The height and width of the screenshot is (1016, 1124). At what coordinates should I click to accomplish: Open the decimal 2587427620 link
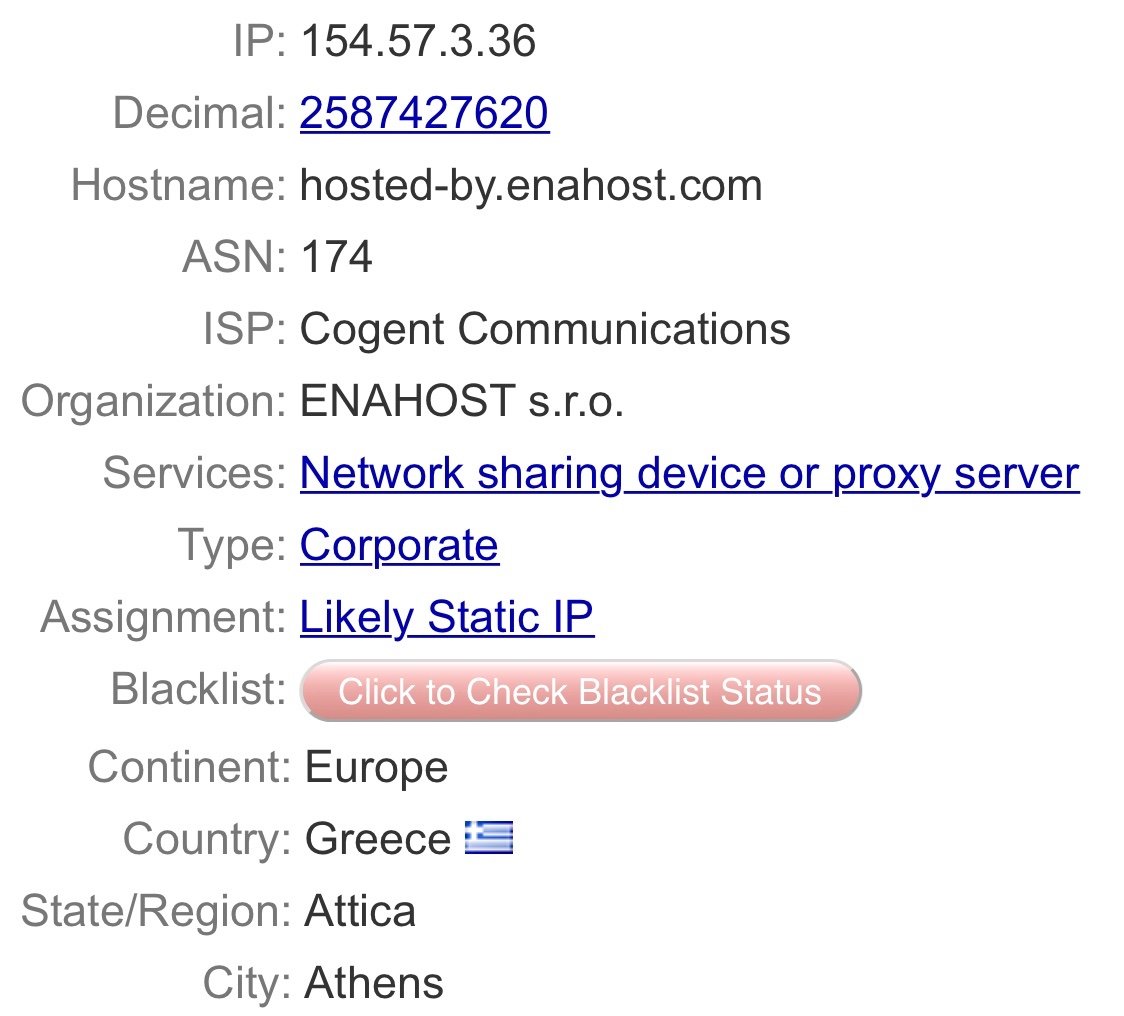pos(424,114)
